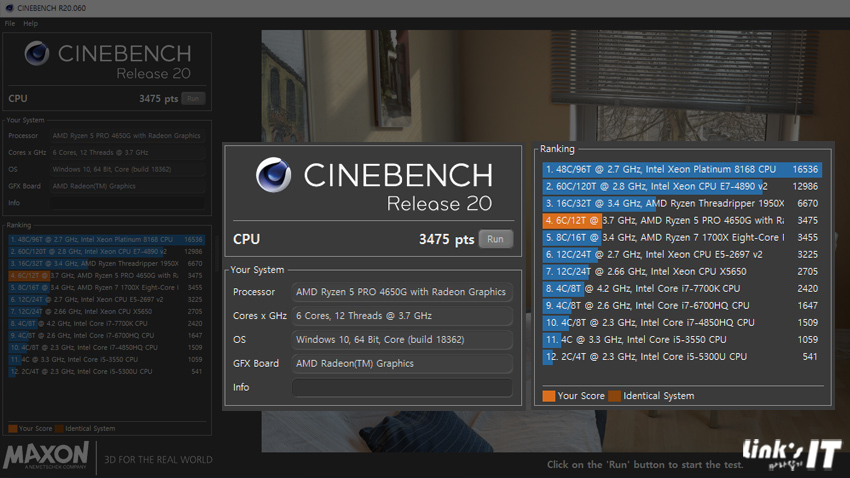The width and height of the screenshot is (850, 478).
Task: Select the Core i5-3550 ranking row
Action: point(107,359)
